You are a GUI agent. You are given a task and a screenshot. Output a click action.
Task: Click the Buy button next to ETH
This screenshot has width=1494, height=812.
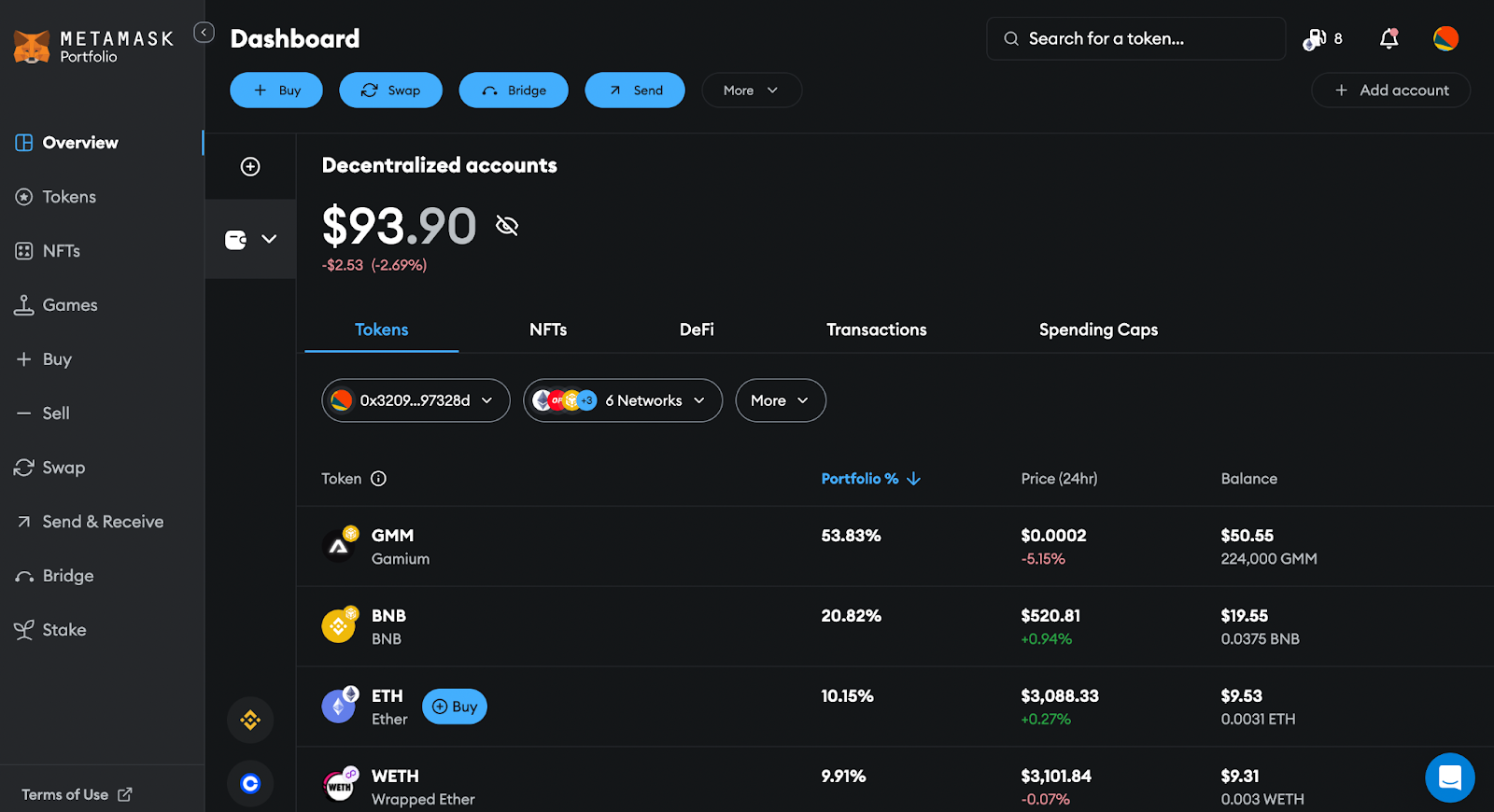[455, 707]
